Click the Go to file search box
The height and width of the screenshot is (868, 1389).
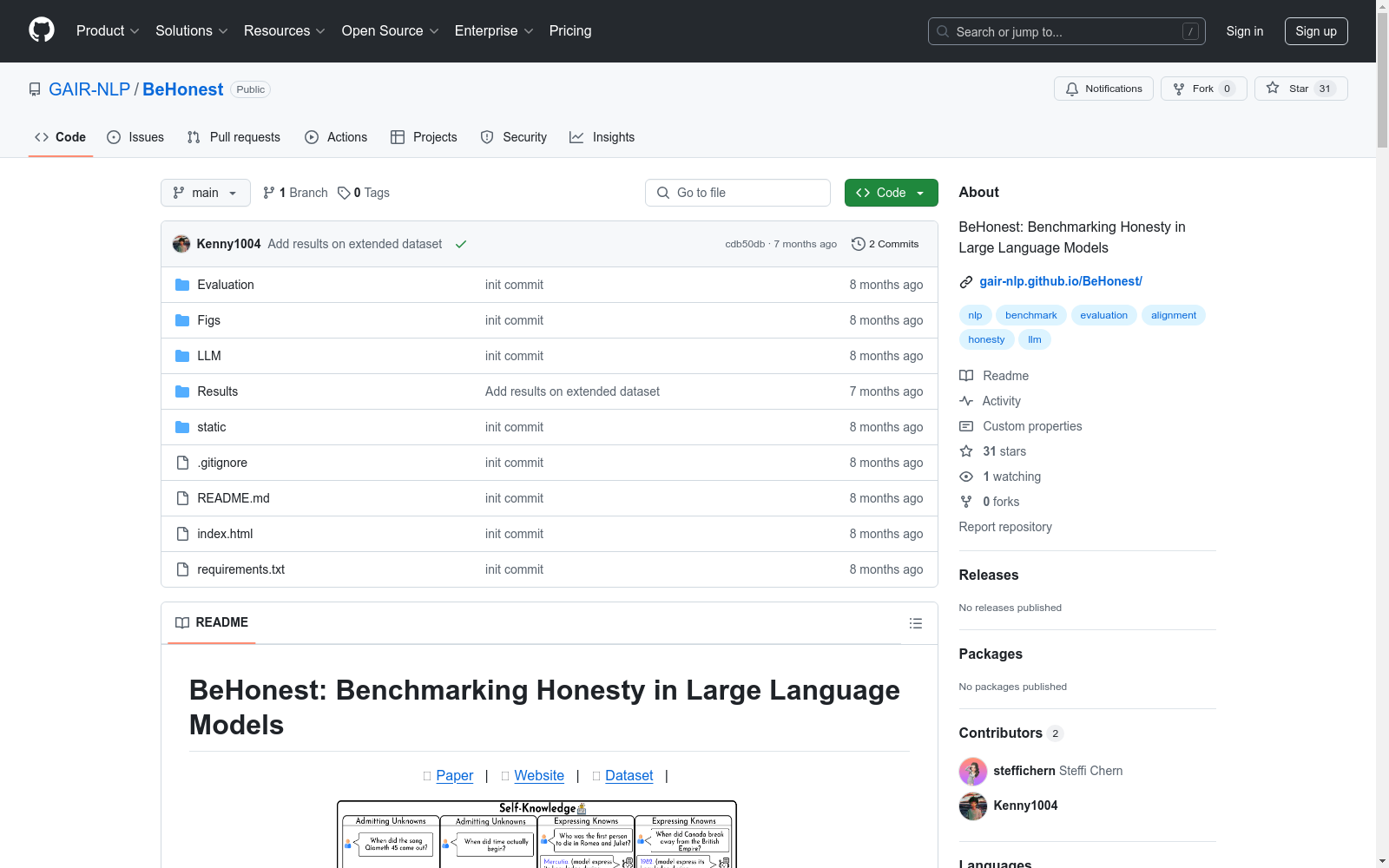(x=738, y=193)
